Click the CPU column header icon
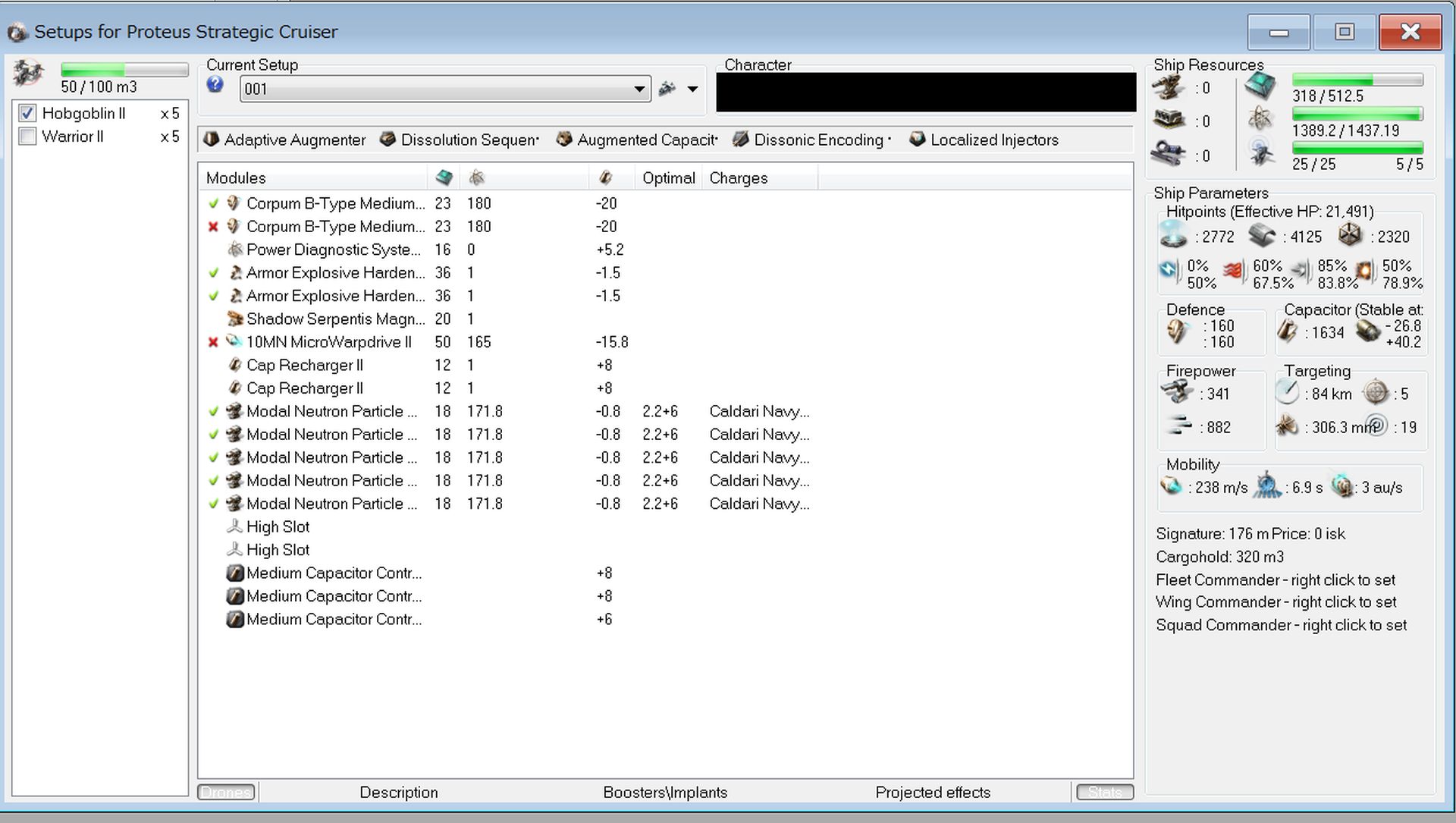Screen dimensions: 1456x823 [444, 178]
